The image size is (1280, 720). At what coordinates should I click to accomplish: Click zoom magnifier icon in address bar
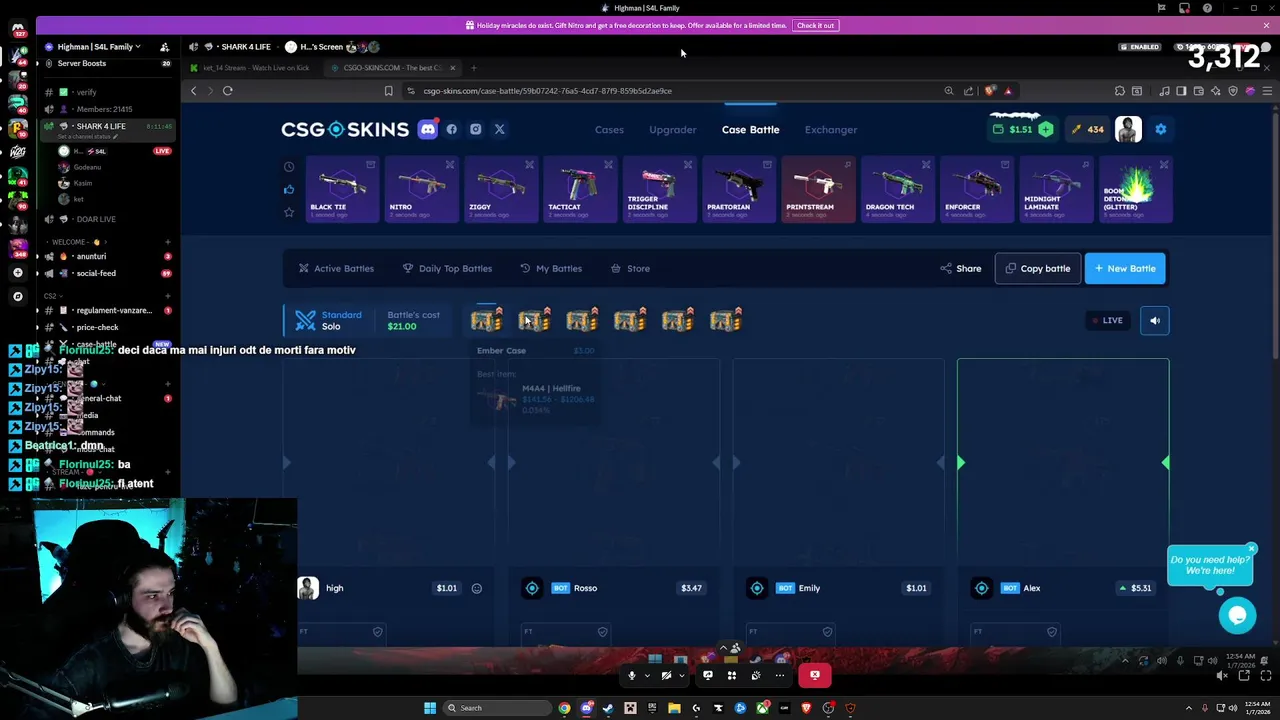[949, 91]
